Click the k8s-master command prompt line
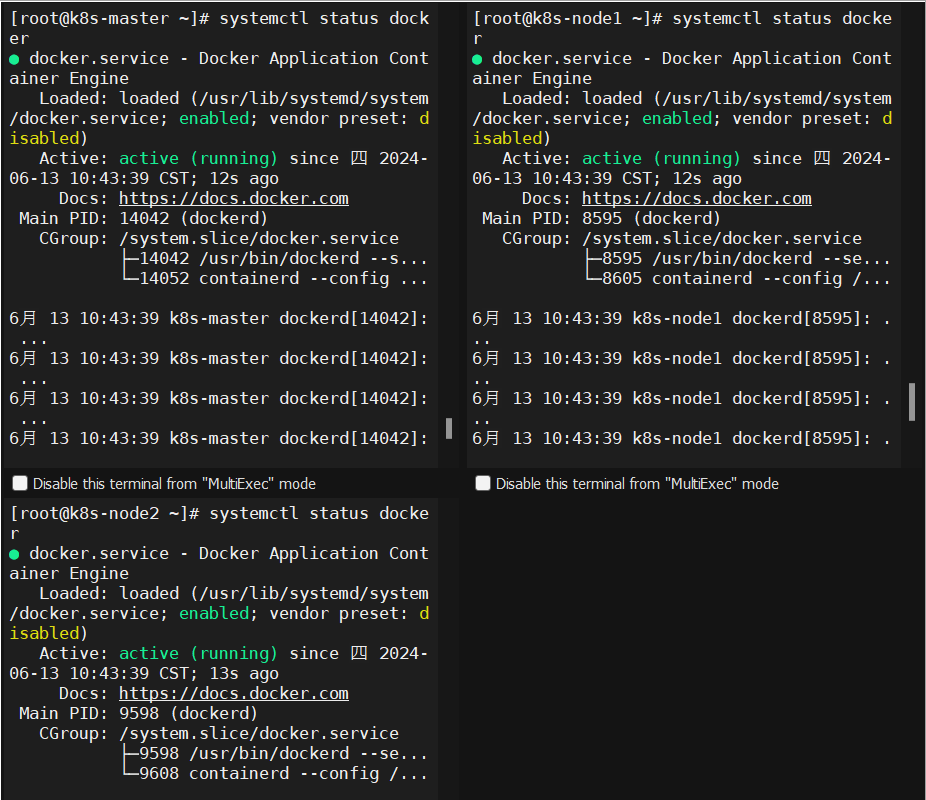Viewport: 926px width, 800px height. pyautogui.click(x=219, y=28)
